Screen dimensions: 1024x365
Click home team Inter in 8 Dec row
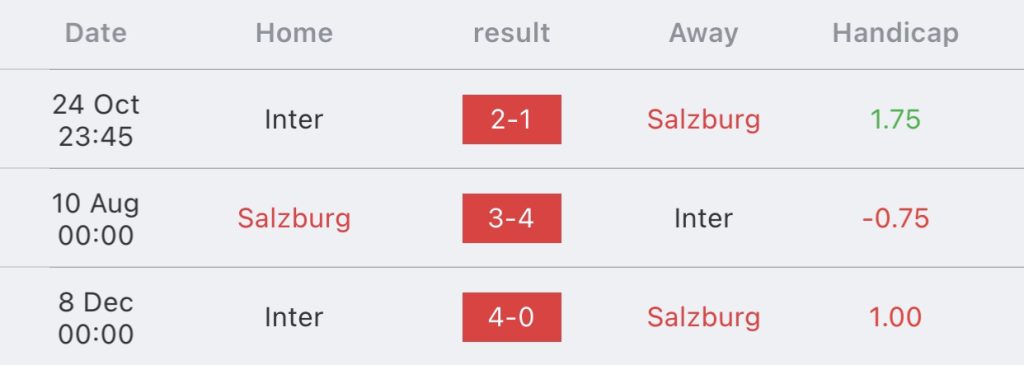pyautogui.click(x=294, y=317)
